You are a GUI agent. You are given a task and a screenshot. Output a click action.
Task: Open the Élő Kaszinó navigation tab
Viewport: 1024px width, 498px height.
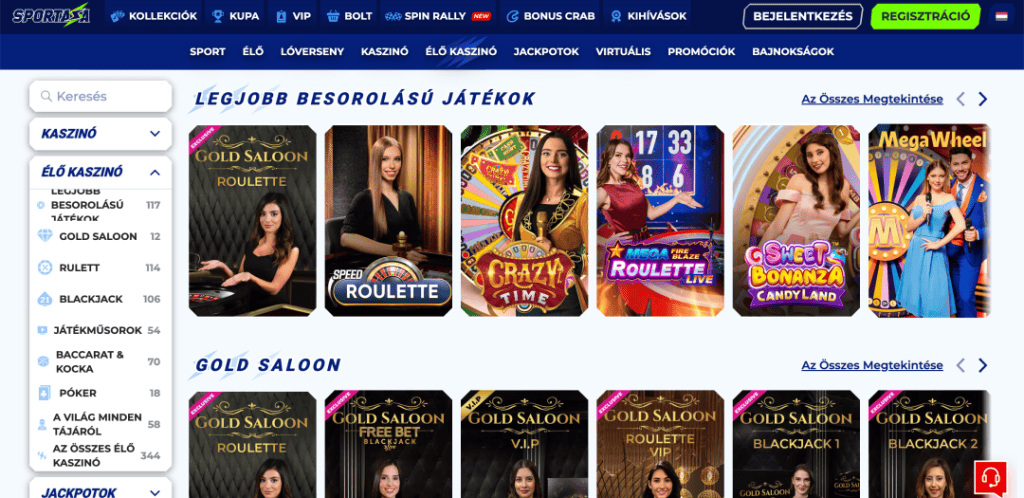point(461,52)
